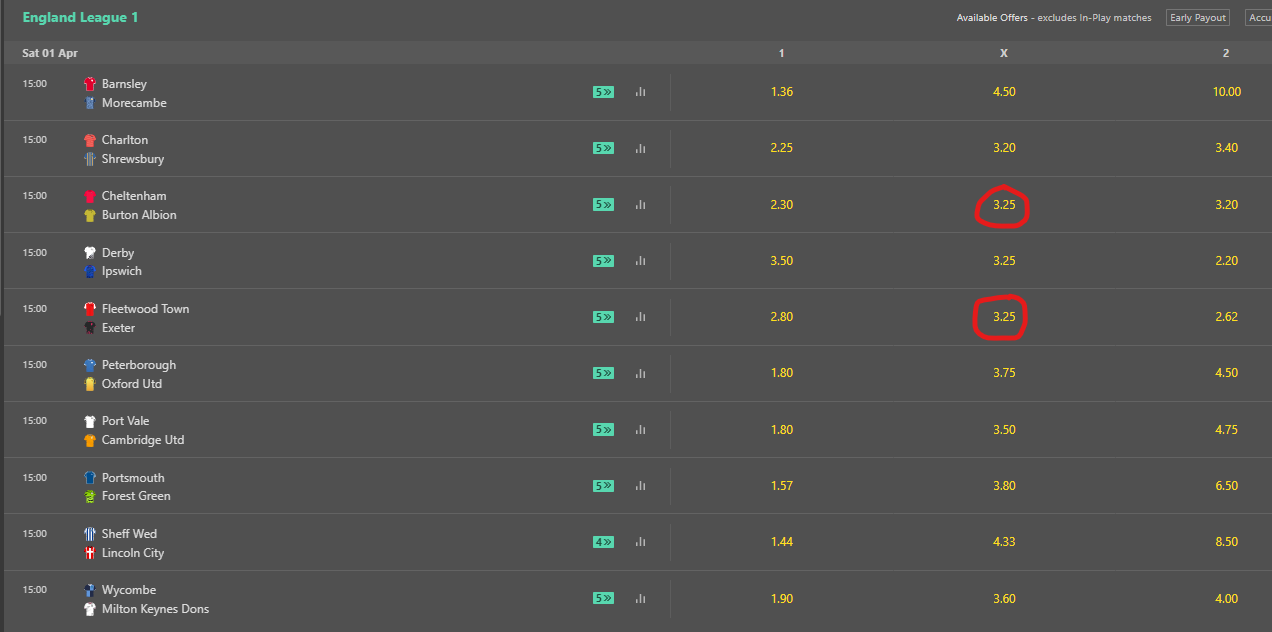1272x632 pixels.
Task: Open stats chart icon for Portsmouth v Forest Green
Action: pos(640,486)
